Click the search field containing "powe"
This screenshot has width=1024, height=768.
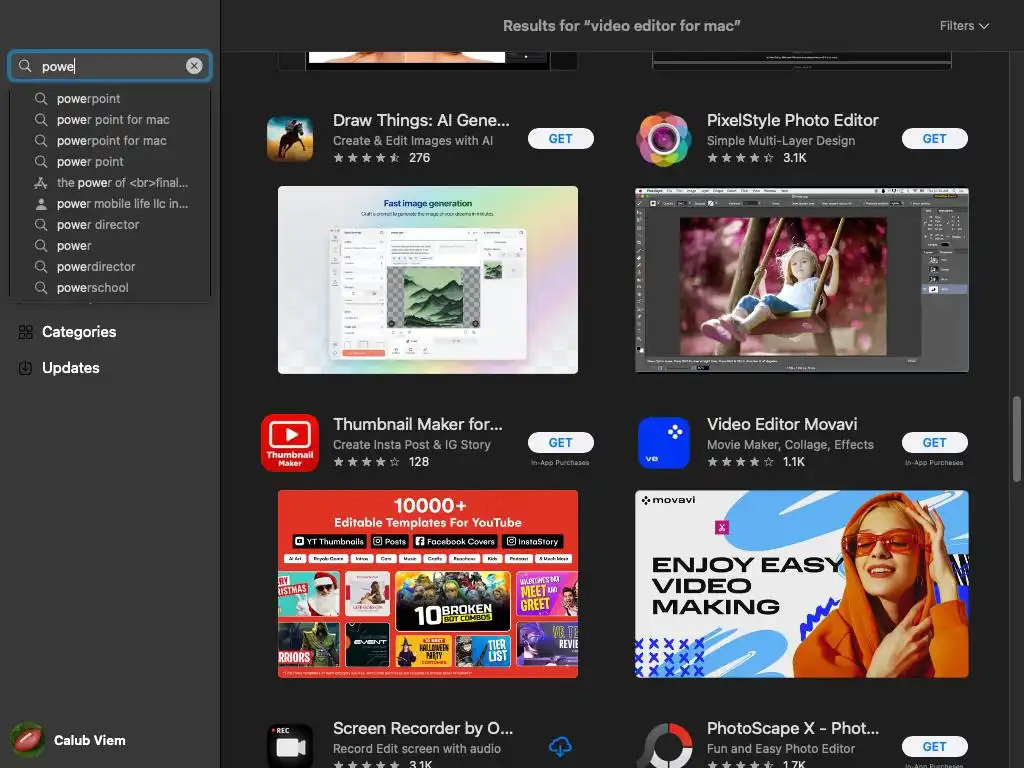click(110, 66)
